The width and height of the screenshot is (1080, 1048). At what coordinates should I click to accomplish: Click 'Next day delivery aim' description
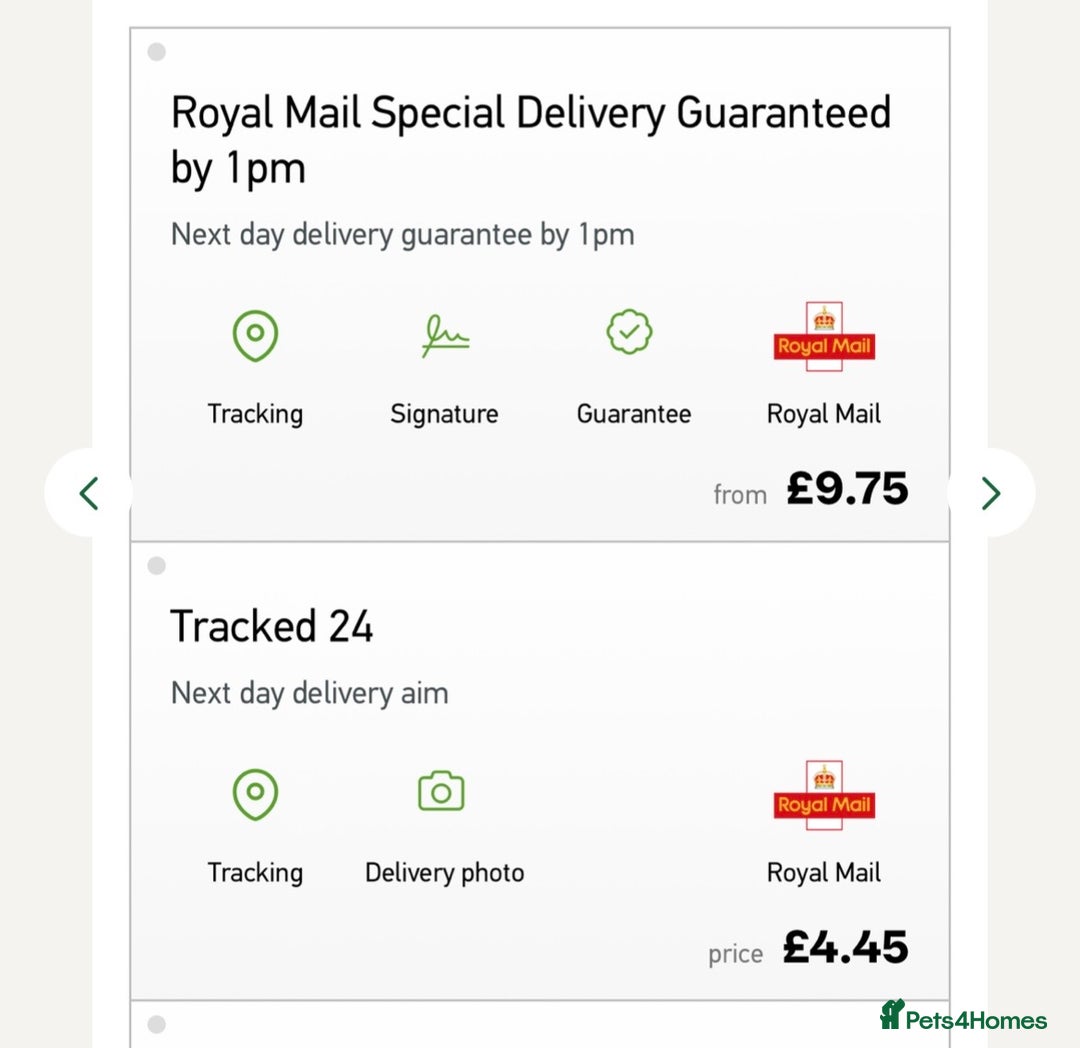[x=310, y=693]
